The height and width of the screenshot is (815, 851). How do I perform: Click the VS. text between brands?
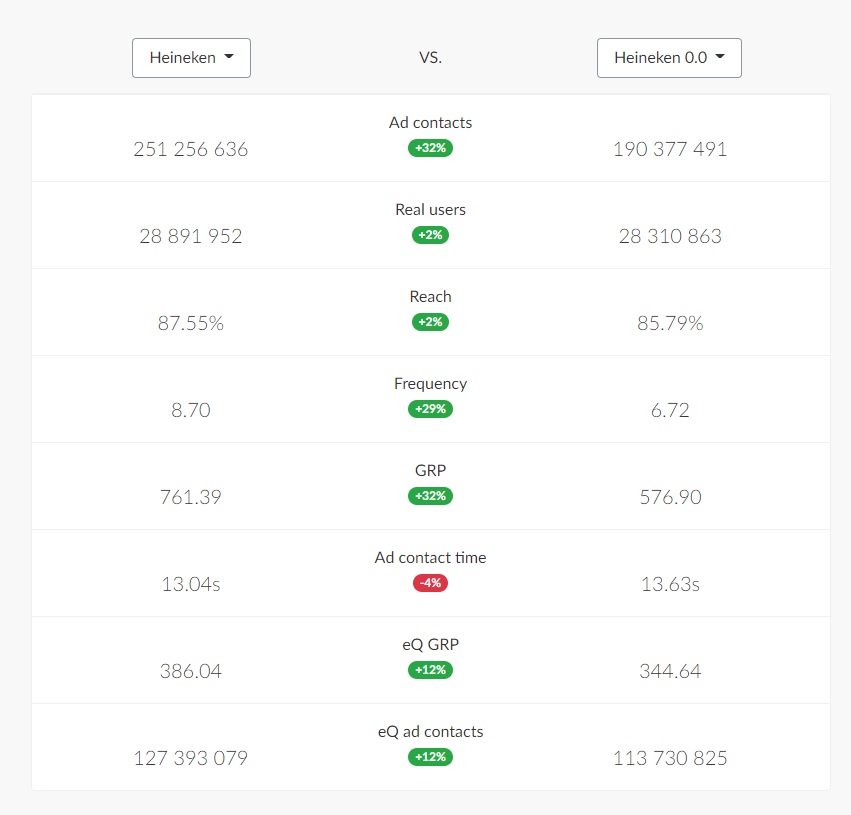tap(430, 58)
